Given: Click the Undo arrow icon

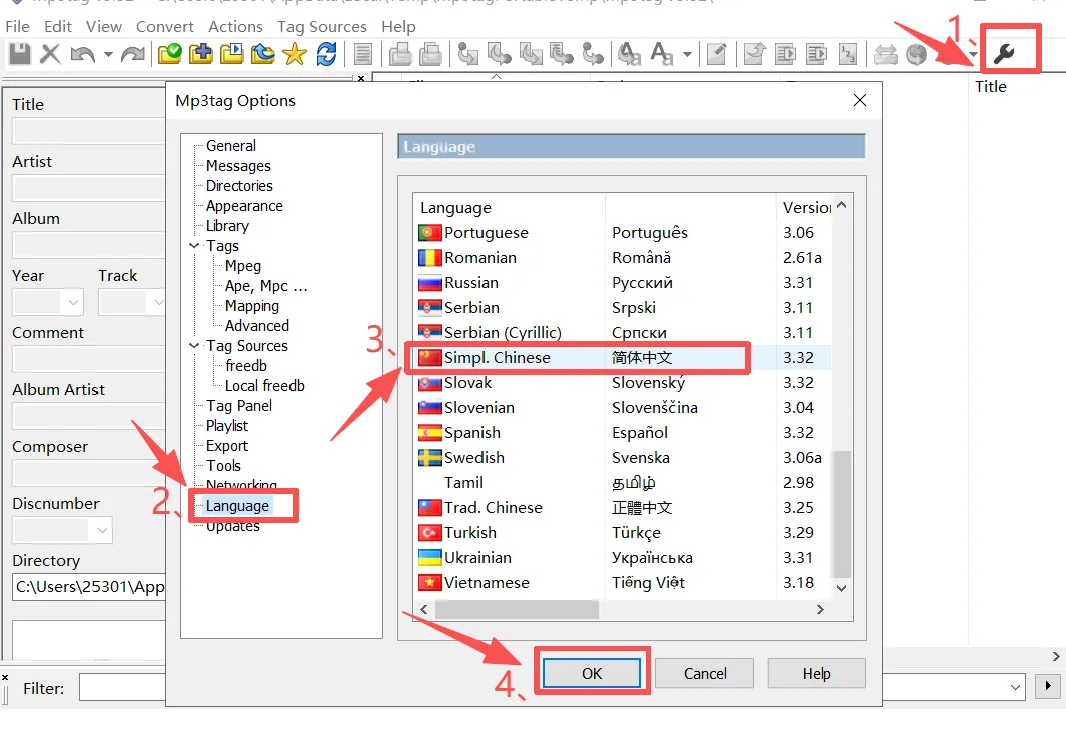Looking at the screenshot, I should [x=82, y=54].
